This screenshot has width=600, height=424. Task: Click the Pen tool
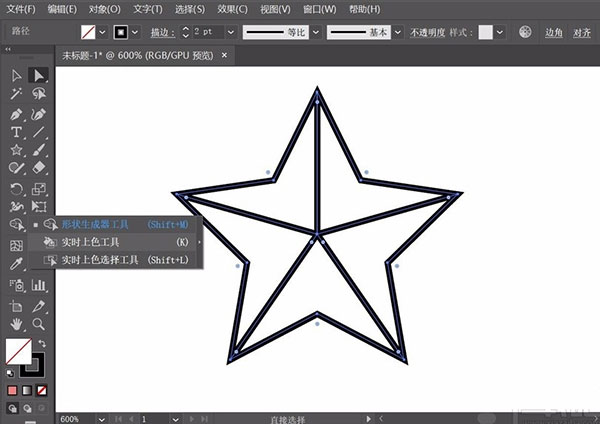[x=17, y=113]
